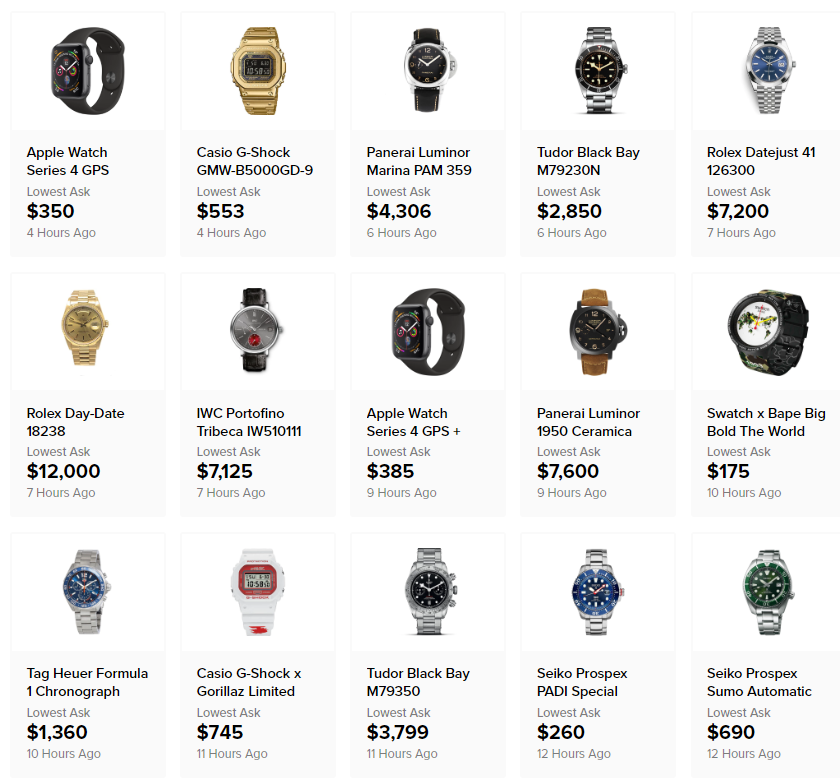This screenshot has width=840, height=778.
Task: Open Swatch x Bape Big Bold watch image
Action: [768, 332]
